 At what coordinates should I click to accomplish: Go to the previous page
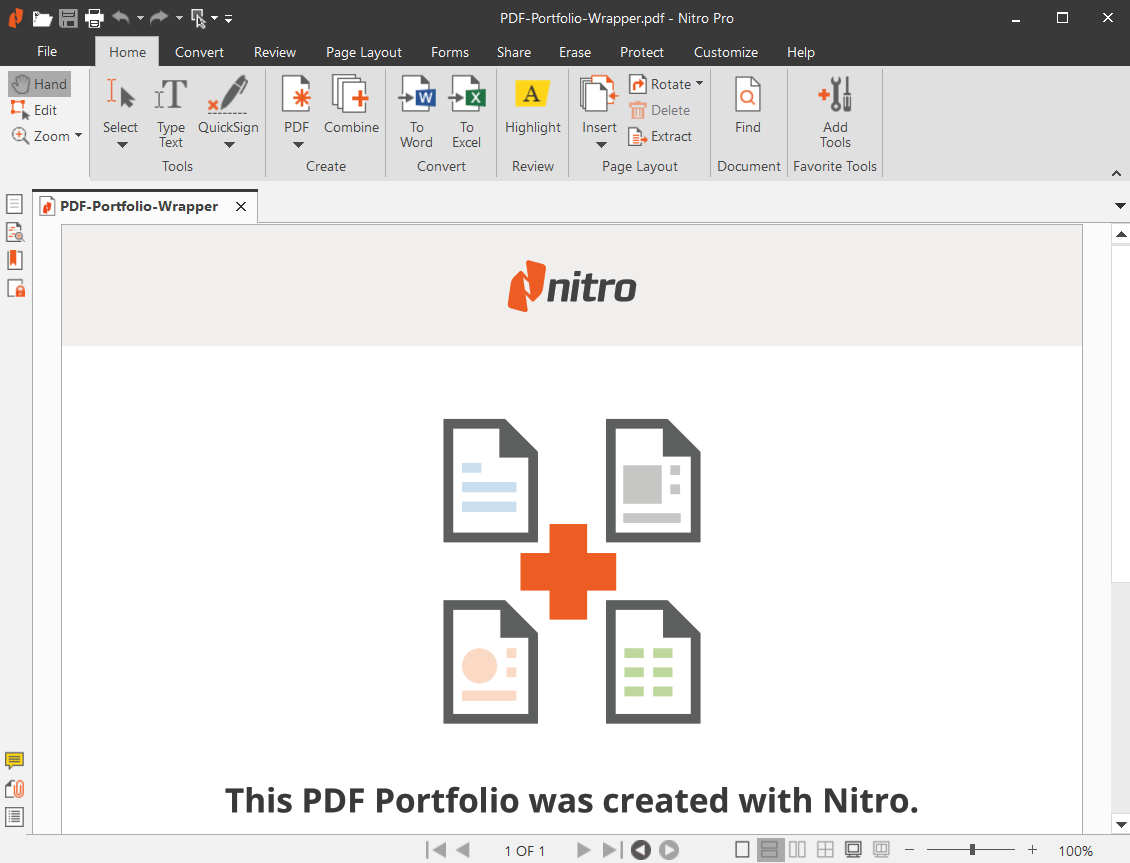pyautogui.click(x=463, y=850)
